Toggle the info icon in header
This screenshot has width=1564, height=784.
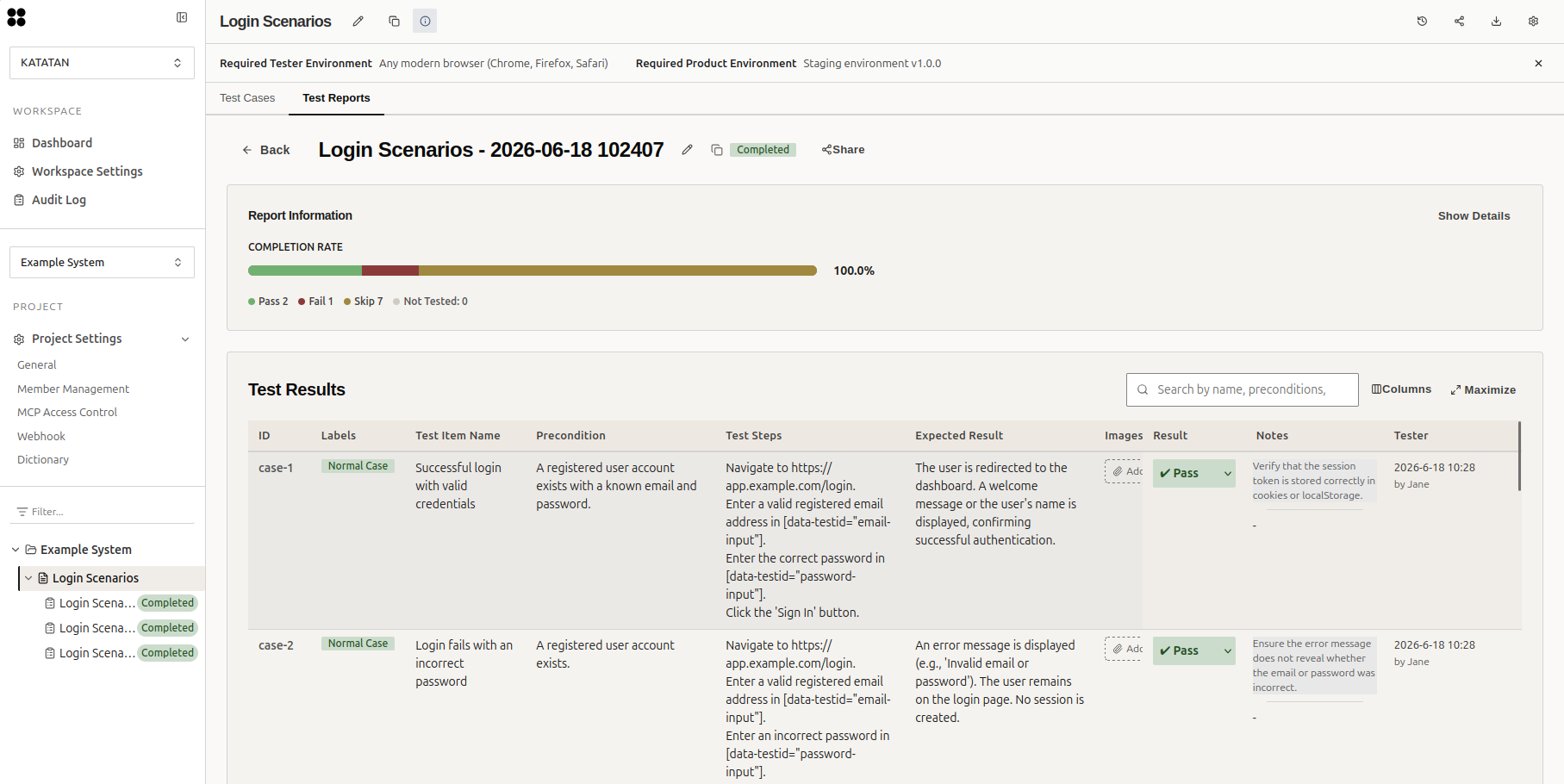point(425,22)
